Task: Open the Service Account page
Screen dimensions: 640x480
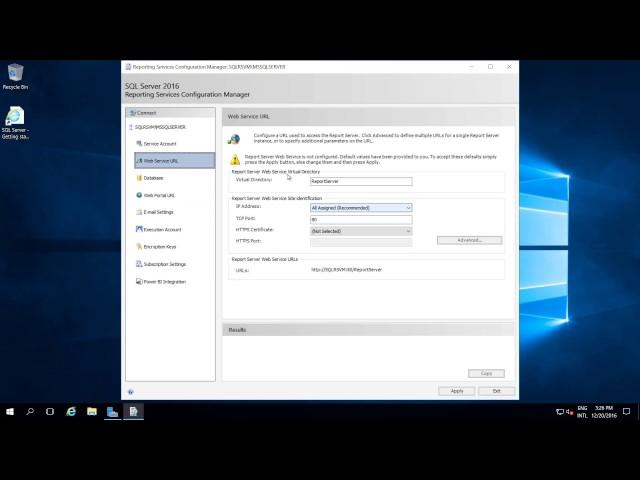Action: click(x=160, y=144)
